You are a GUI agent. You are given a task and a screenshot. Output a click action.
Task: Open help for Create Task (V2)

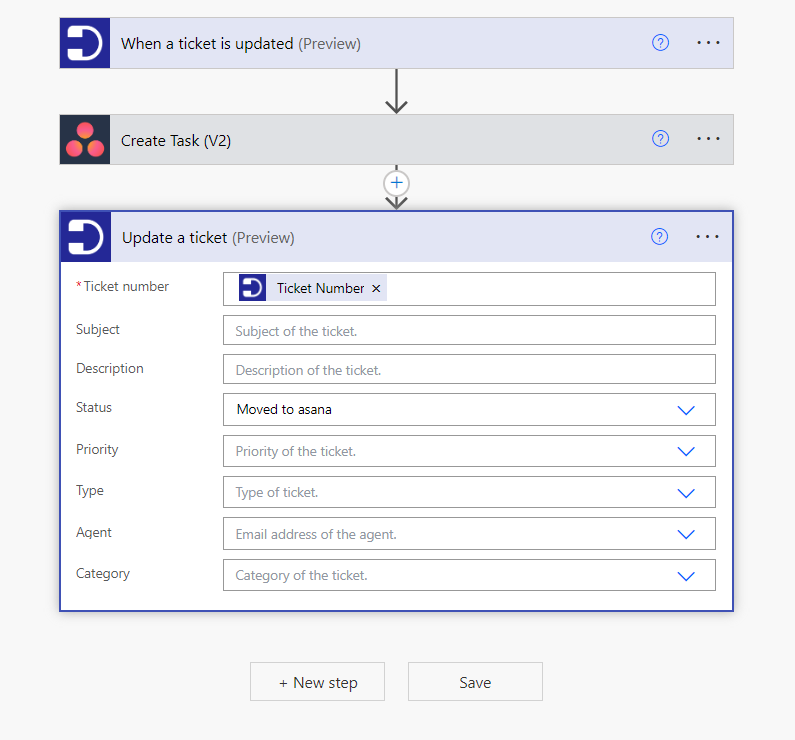click(x=660, y=138)
